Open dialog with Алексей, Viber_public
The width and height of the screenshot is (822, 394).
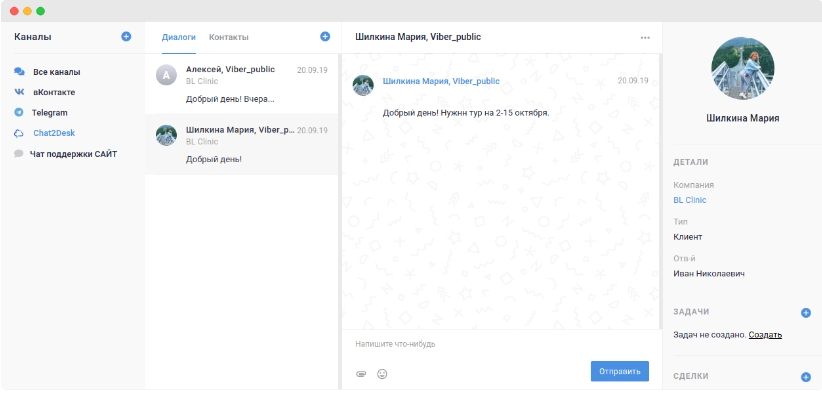pyautogui.click(x=242, y=84)
